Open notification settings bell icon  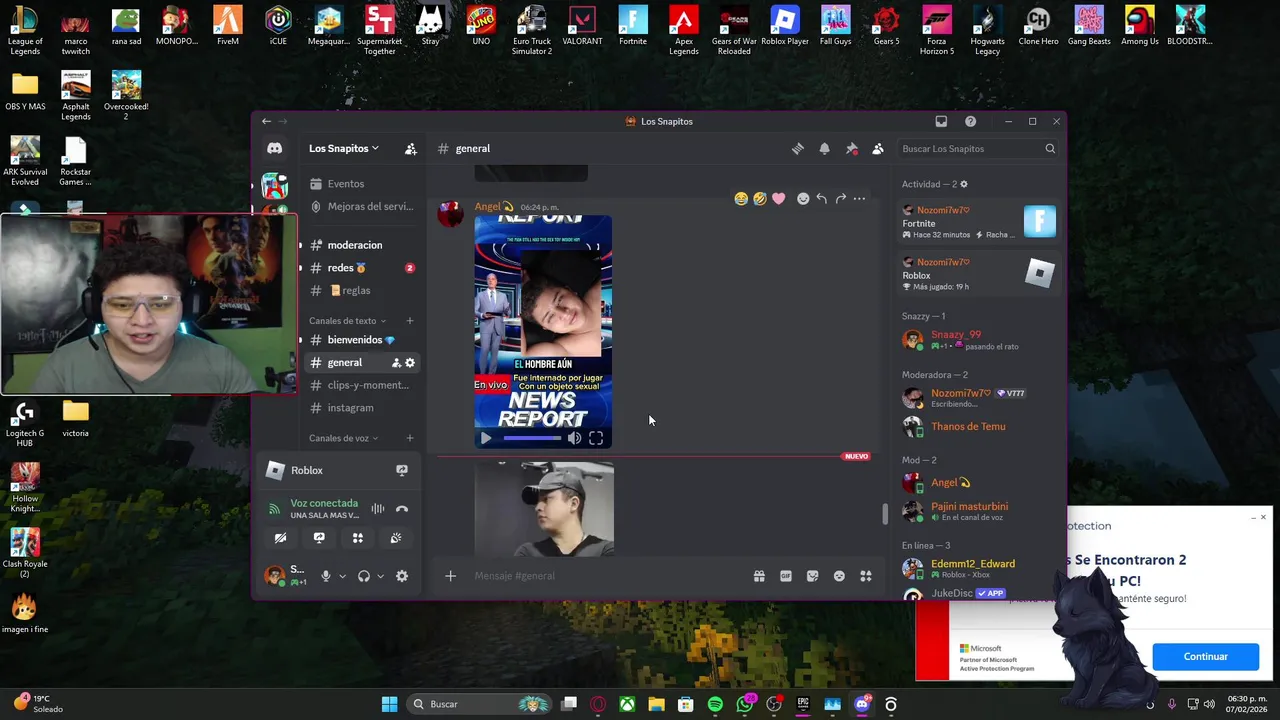(824, 148)
